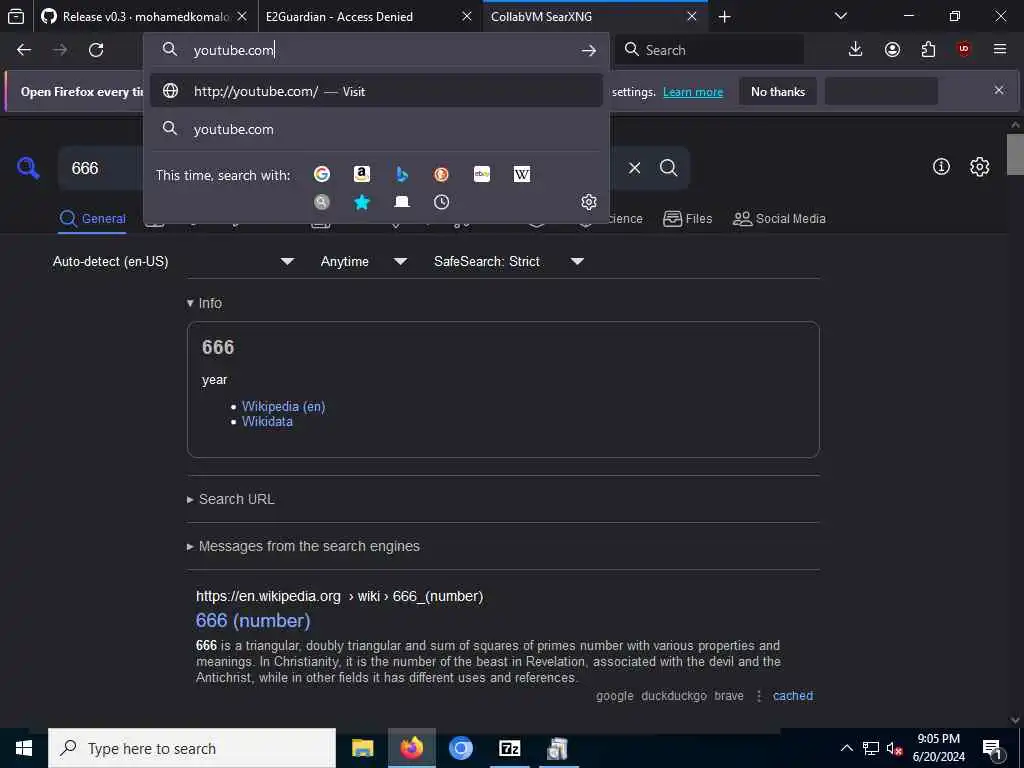Open the Anytime time range dropdown
This screenshot has height=768, width=1024.
pyautogui.click(x=364, y=261)
